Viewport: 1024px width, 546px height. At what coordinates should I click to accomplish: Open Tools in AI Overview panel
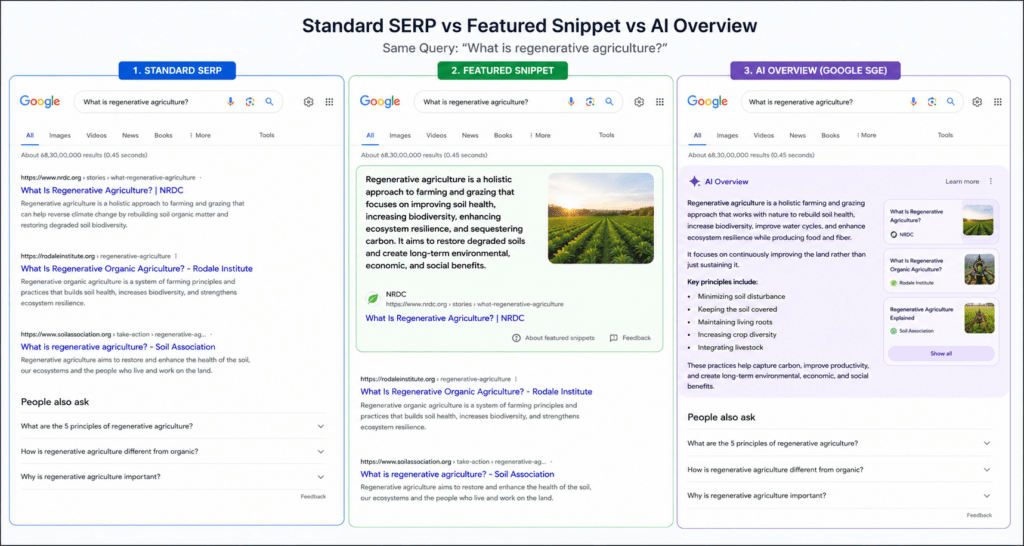pos(946,135)
